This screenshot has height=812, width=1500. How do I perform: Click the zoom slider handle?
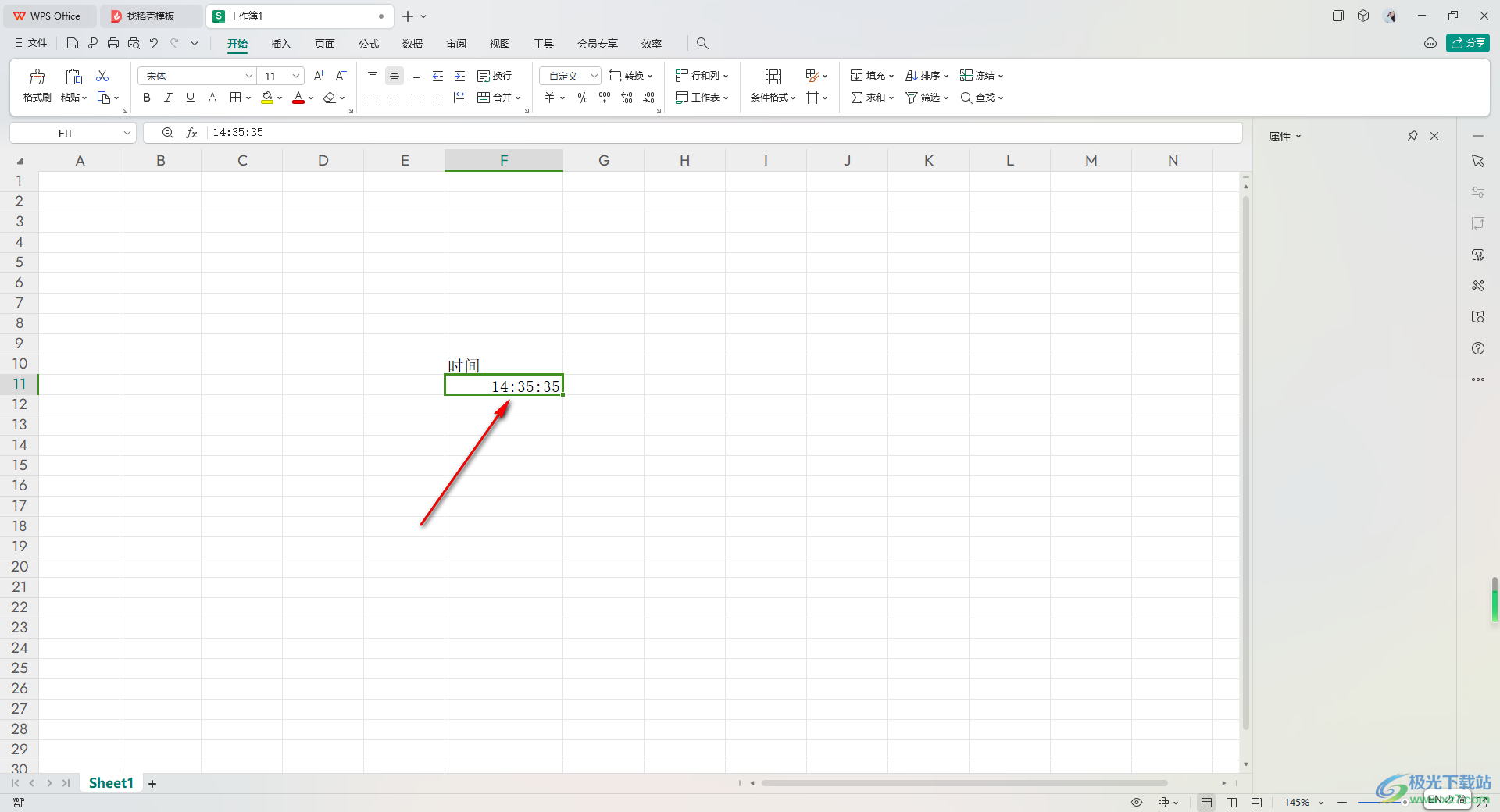point(1405,803)
